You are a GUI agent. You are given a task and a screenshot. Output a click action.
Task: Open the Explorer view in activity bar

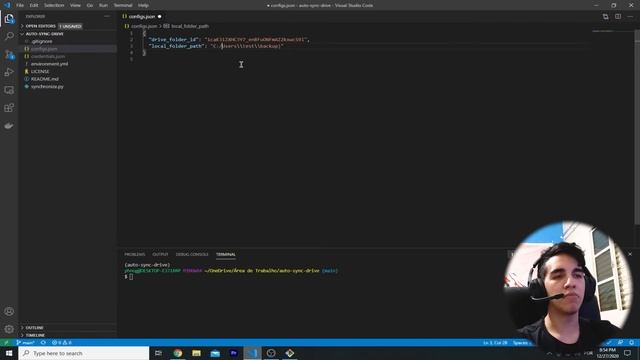(x=9, y=19)
